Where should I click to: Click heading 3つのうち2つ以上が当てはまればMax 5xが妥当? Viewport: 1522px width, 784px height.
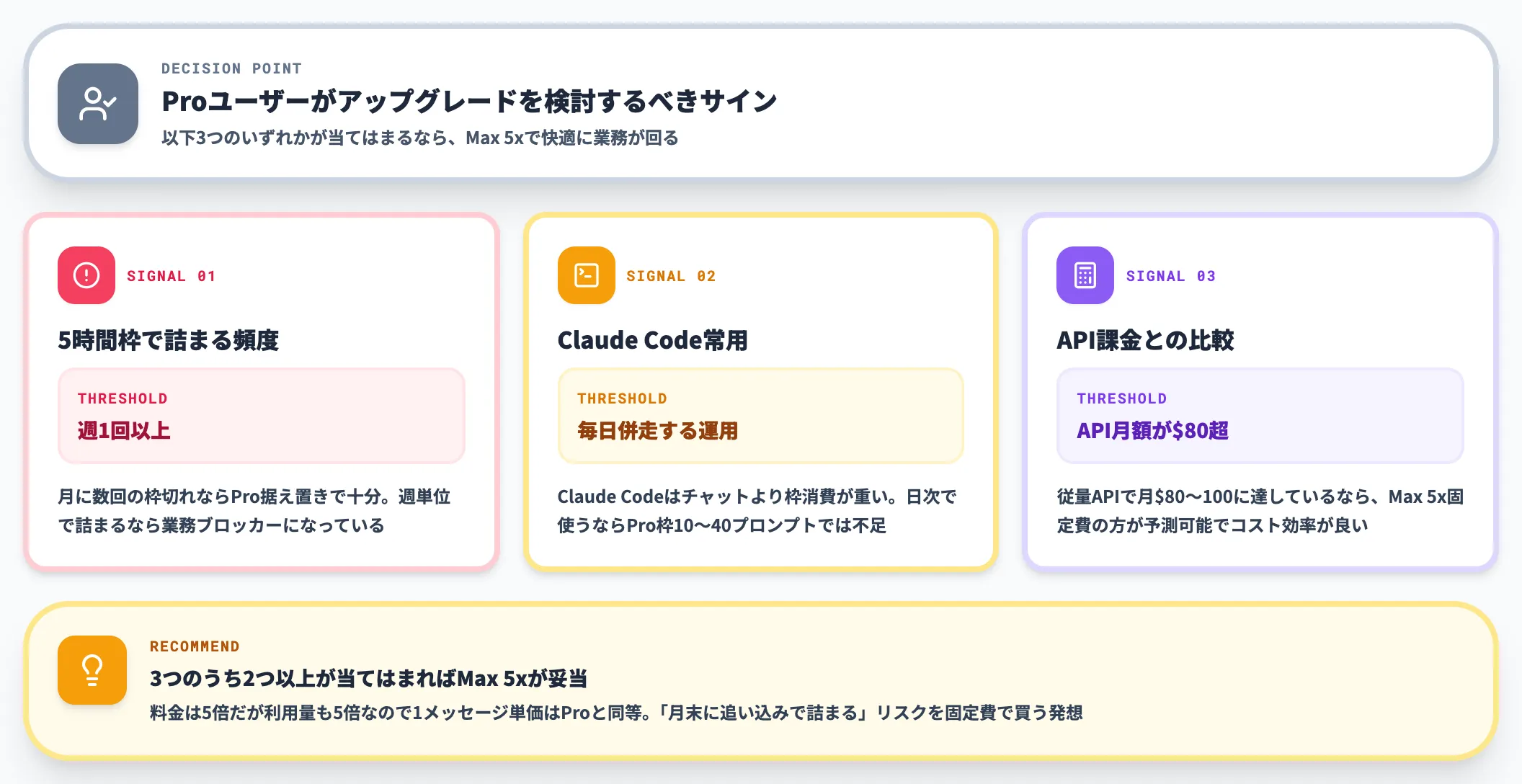[x=368, y=679]
